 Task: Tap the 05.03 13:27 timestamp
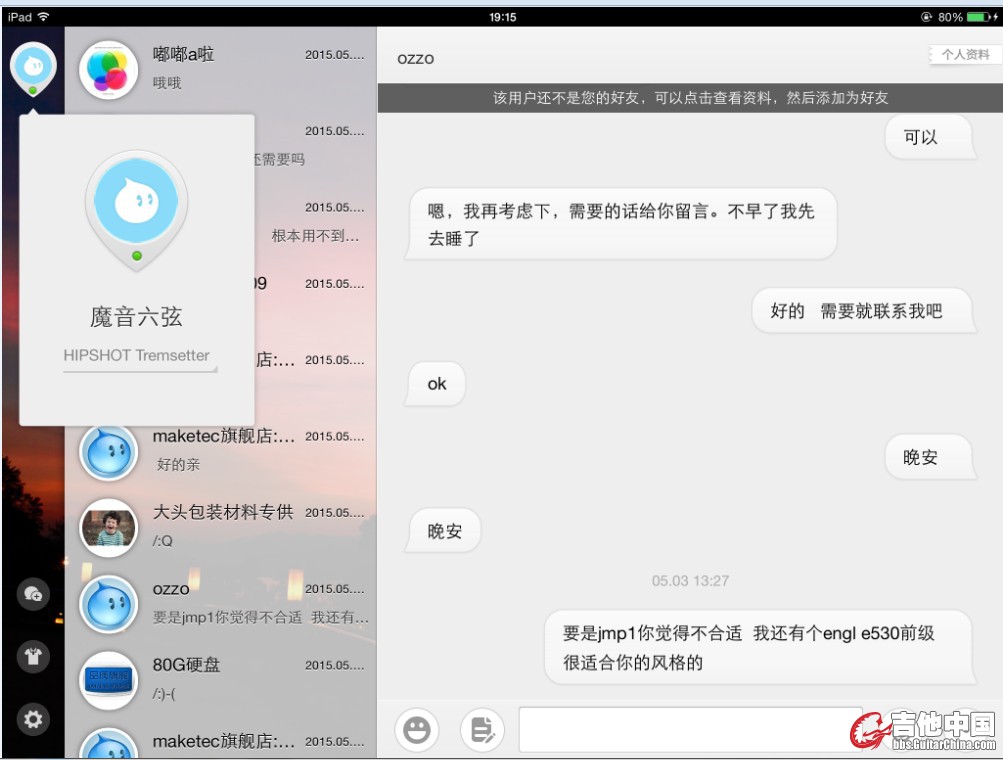click(x=690, y=581)
